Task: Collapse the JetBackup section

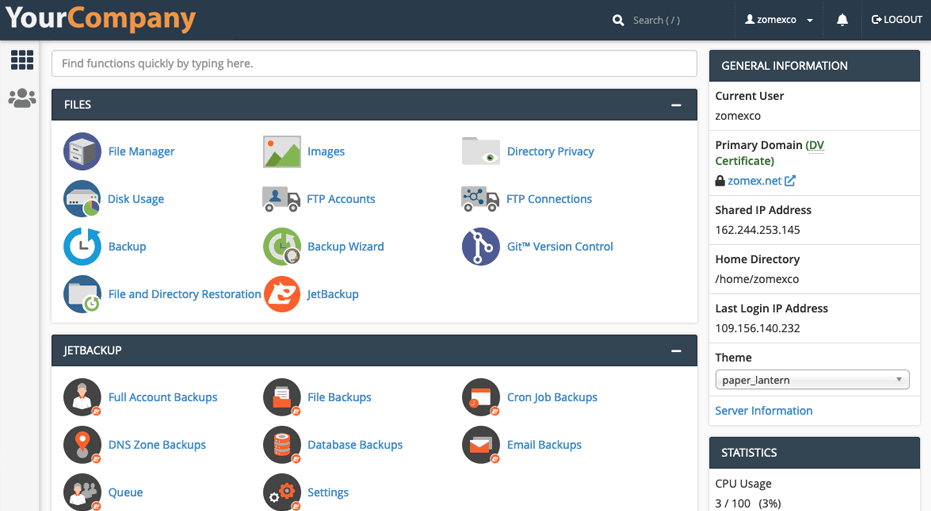Action: click(676, 351)
